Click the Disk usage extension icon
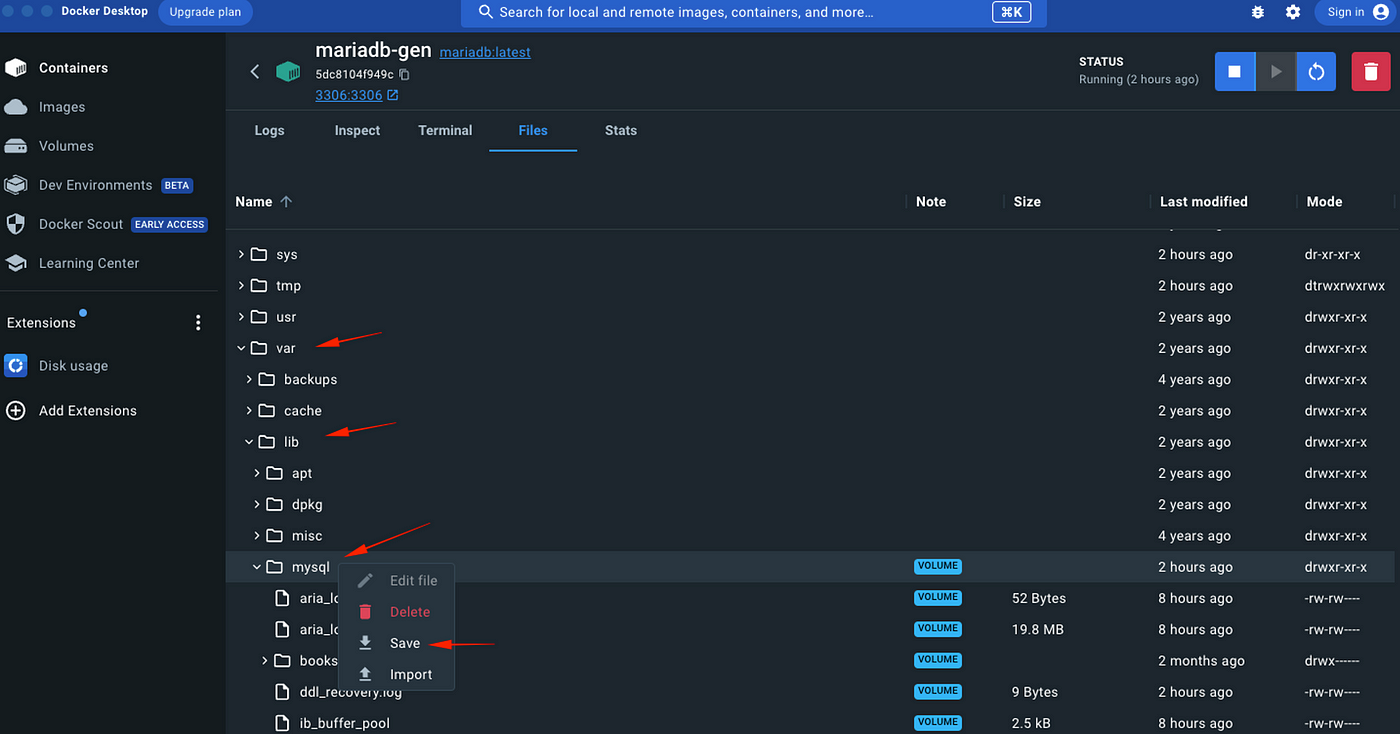This screenshot has width=1400, height=734. 16,366
